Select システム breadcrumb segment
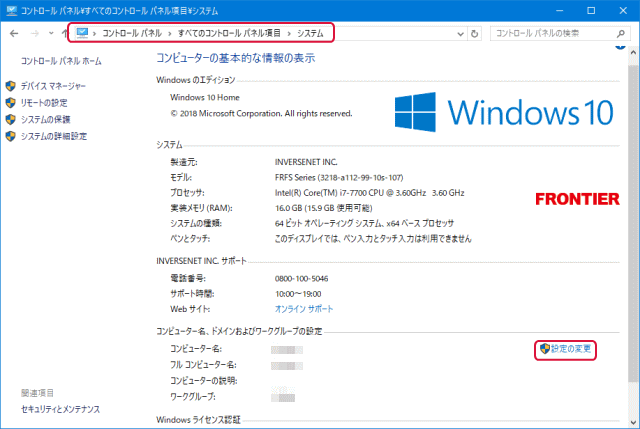 pyautogui.click(x=310, y=33)
